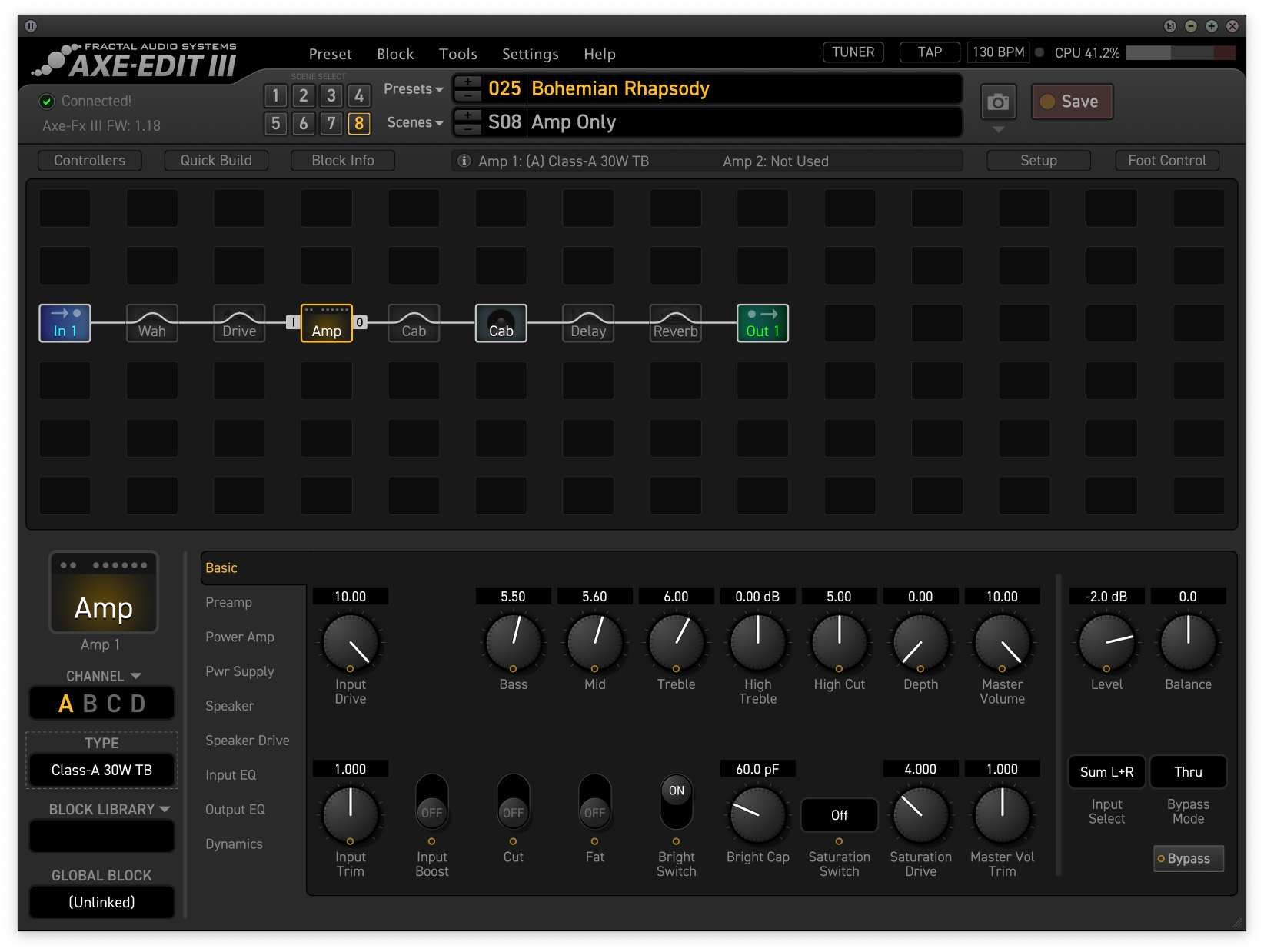Open the TUNER
This screenshot has height=952, width=1264.
[853, 52]
